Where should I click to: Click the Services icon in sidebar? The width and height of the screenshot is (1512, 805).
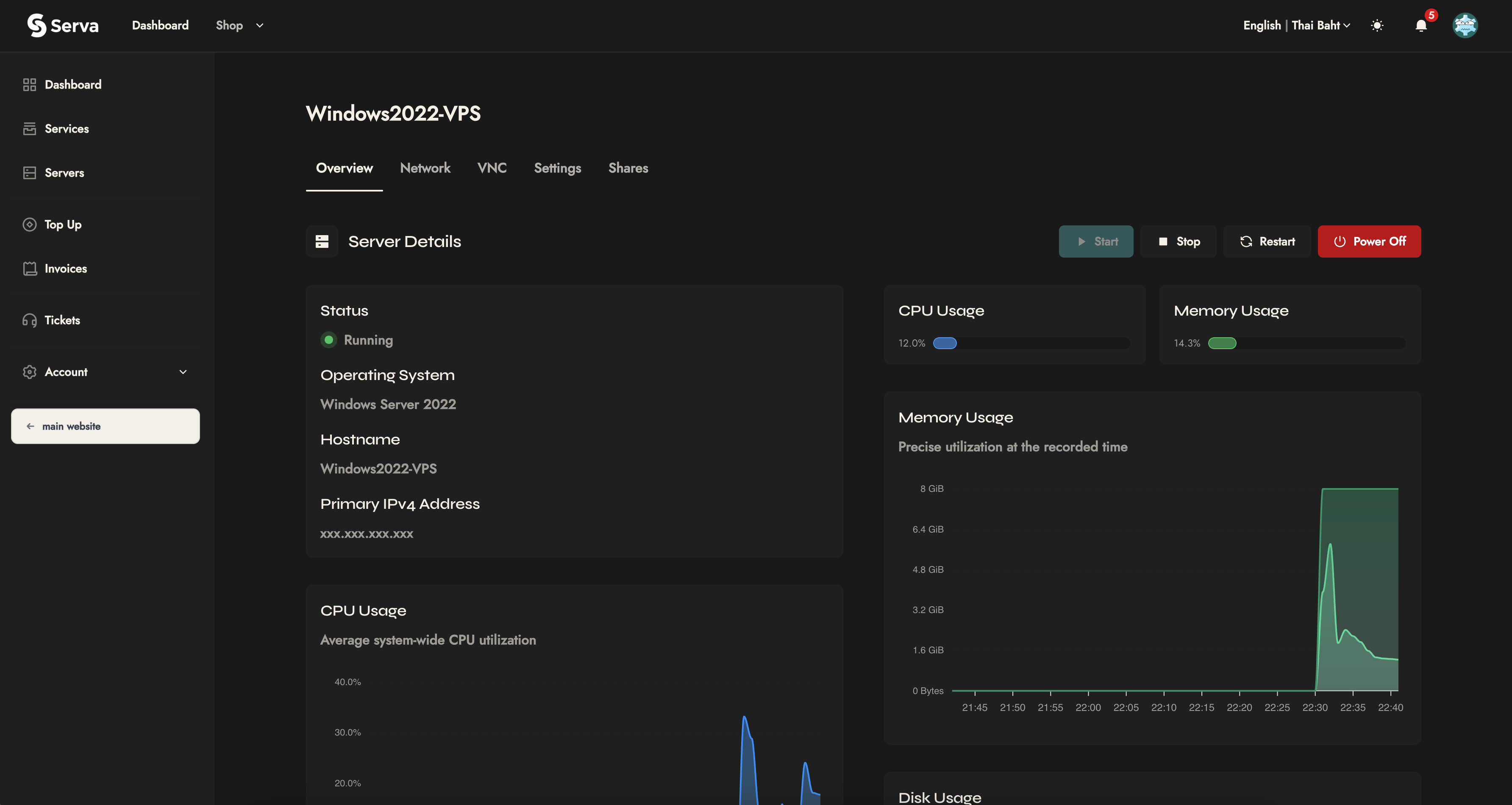tap(29, 128)
